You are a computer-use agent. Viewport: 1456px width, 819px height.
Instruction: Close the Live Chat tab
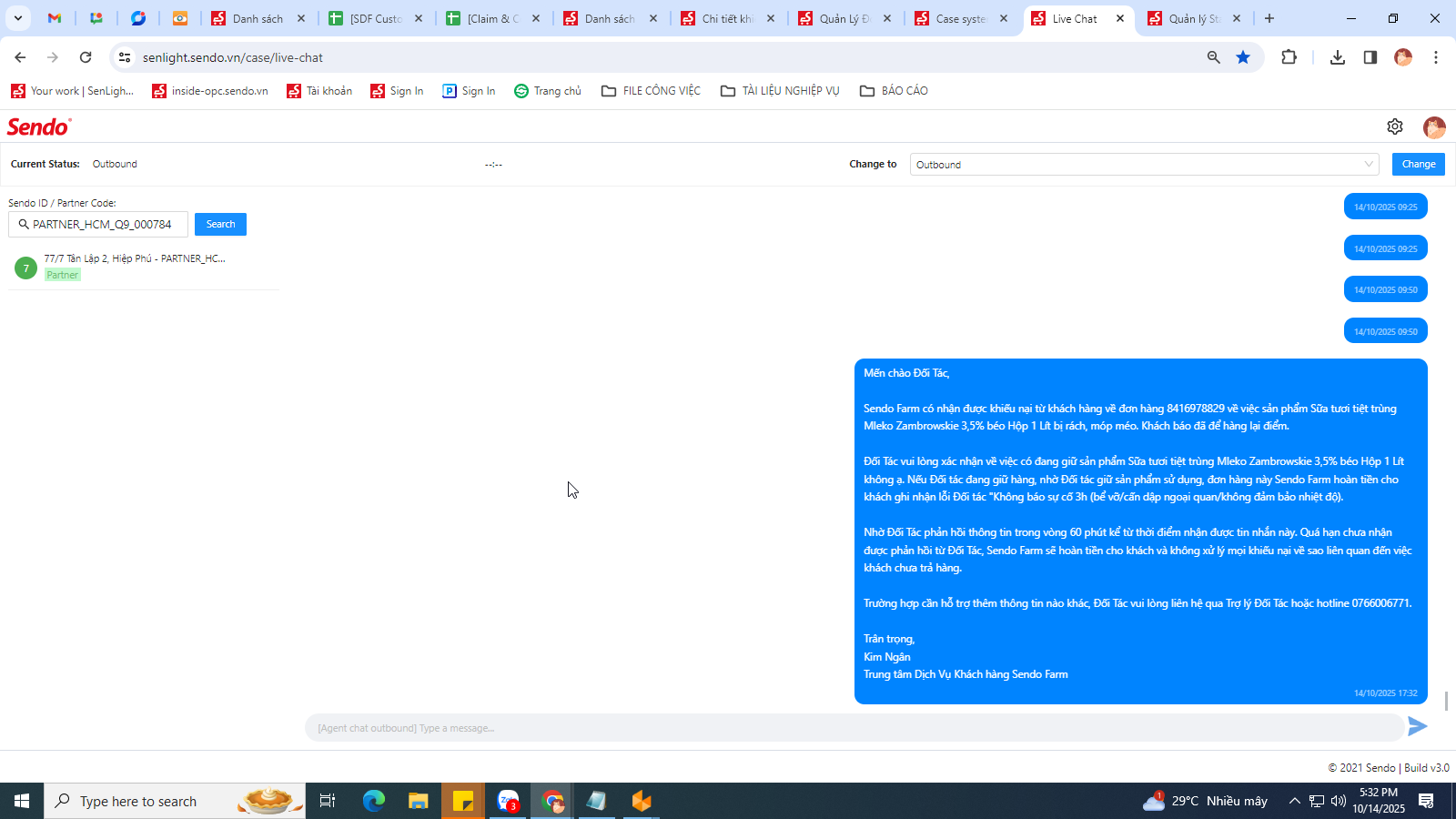click(x=1120, y=18)
